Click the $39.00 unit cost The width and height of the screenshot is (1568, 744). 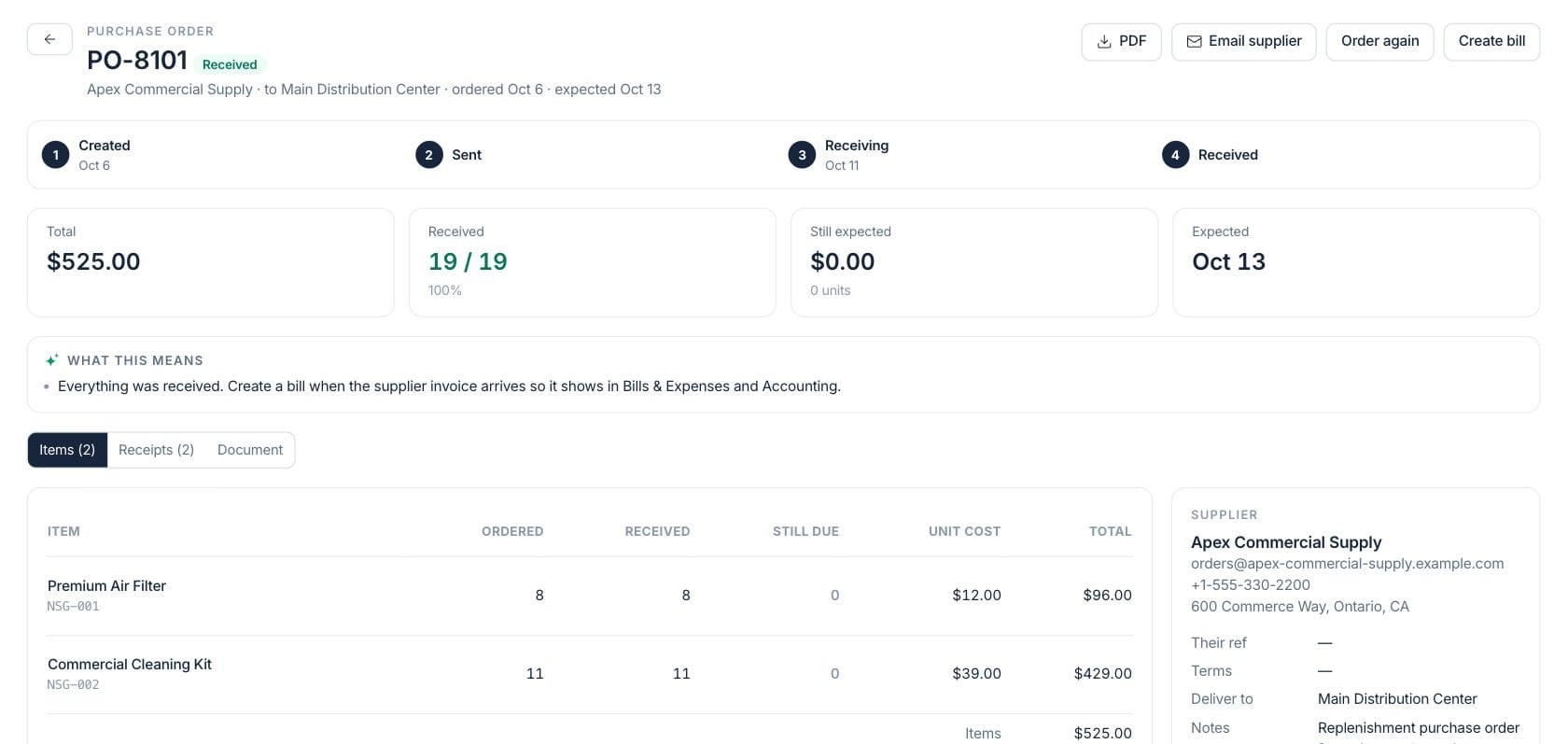[976, 674]
